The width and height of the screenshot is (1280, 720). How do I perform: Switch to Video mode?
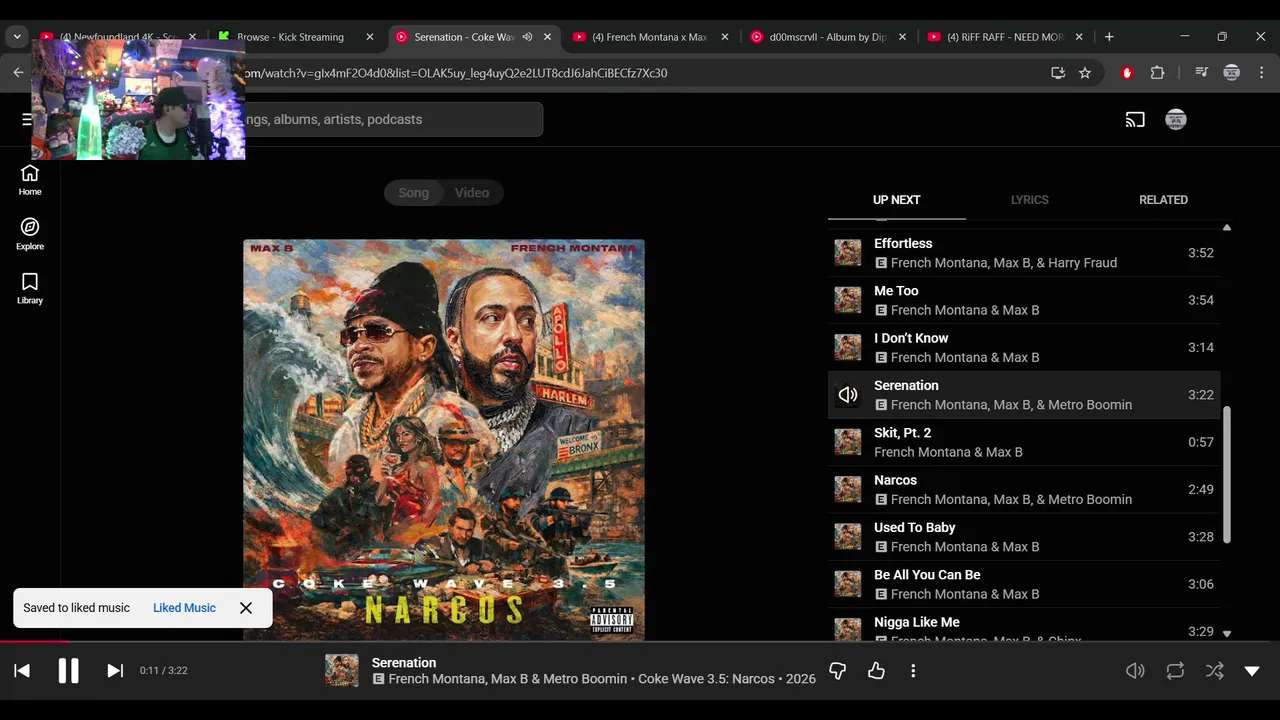[472, 193]
